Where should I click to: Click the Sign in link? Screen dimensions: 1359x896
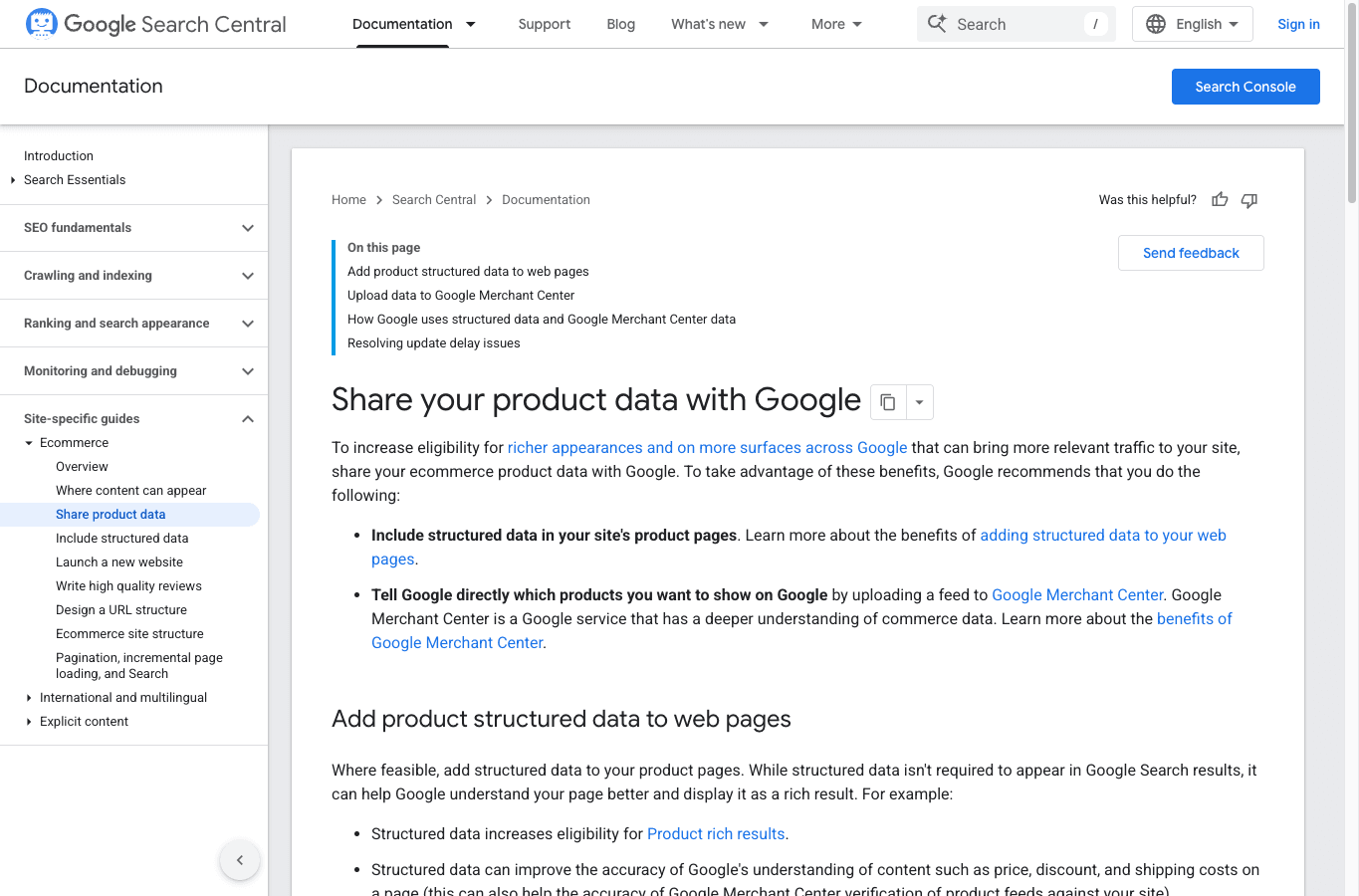1298,24
